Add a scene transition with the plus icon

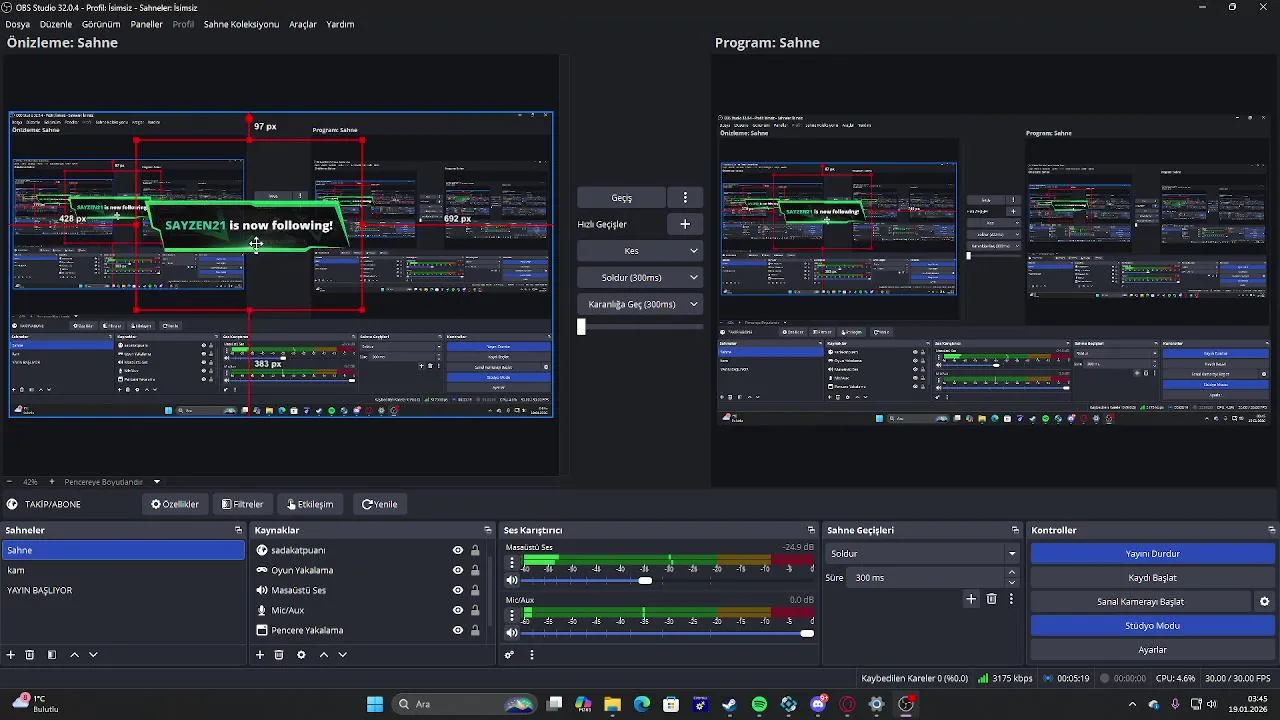(970, 599)
